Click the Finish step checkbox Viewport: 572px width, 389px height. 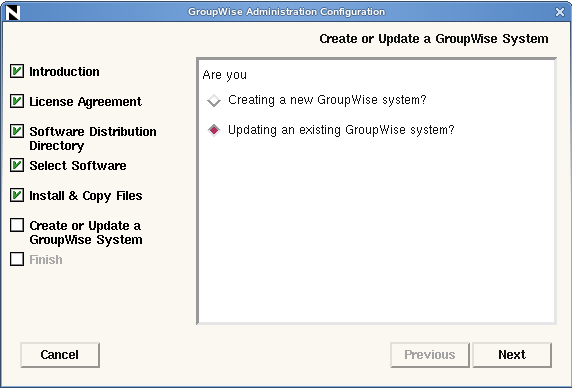[x=17, y=259]
